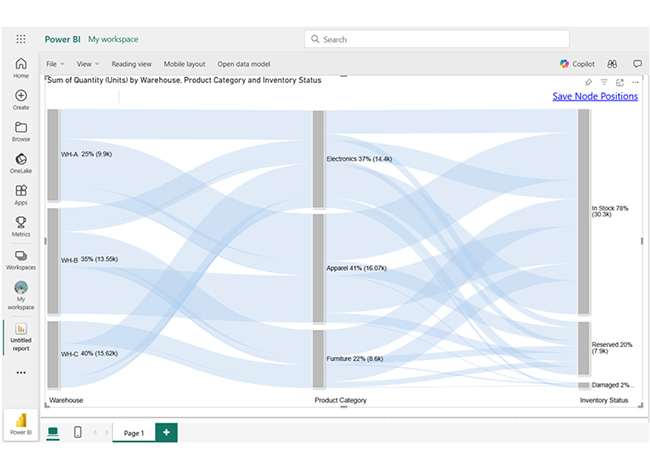This screenshot has width=650, height=469.
Task: Pin the Sankey visual
Action: point(588,82)
